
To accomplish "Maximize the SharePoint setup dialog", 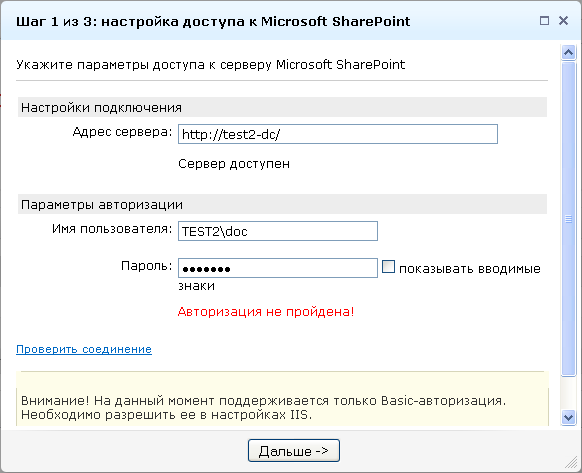I will pos(544,20).
